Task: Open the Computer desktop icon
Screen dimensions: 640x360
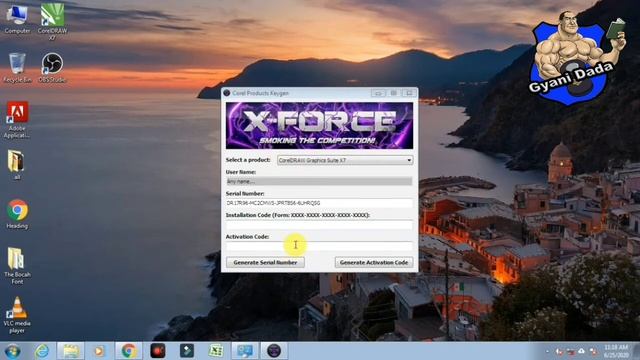Action: point(17,20)
